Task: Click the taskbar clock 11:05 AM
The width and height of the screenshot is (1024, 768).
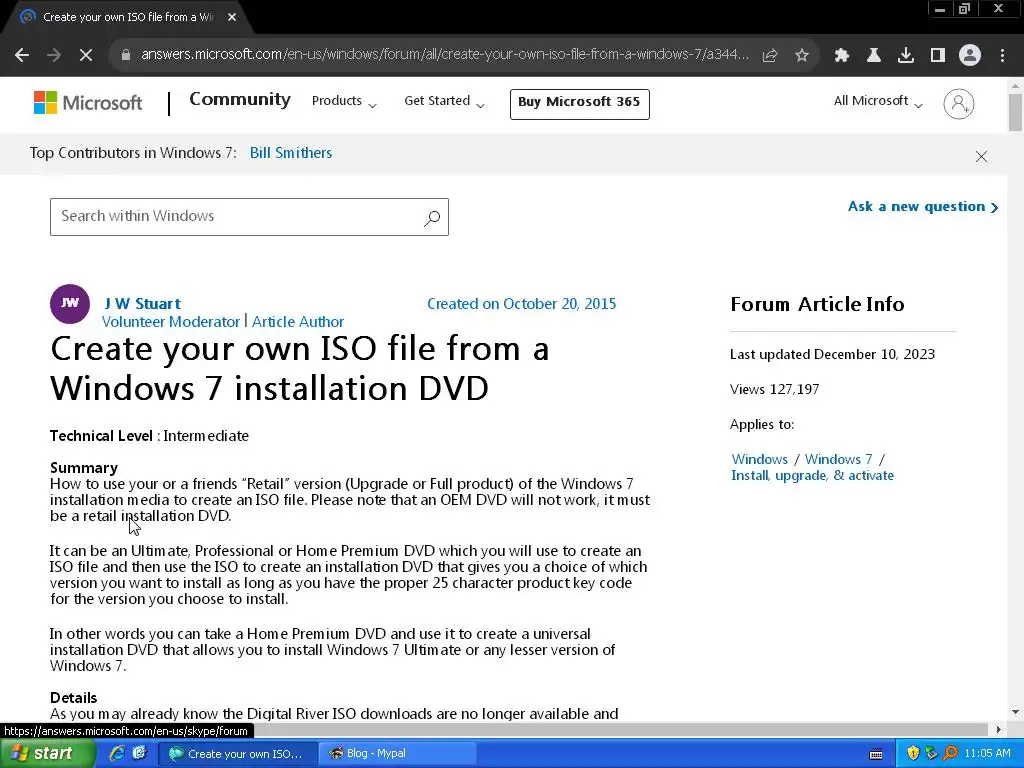Action: (987, 754)
